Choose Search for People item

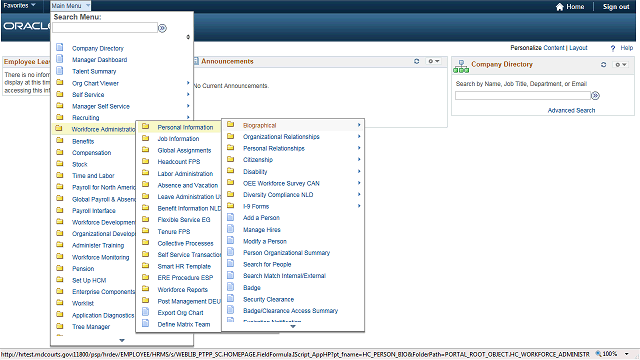click(267, 264)
